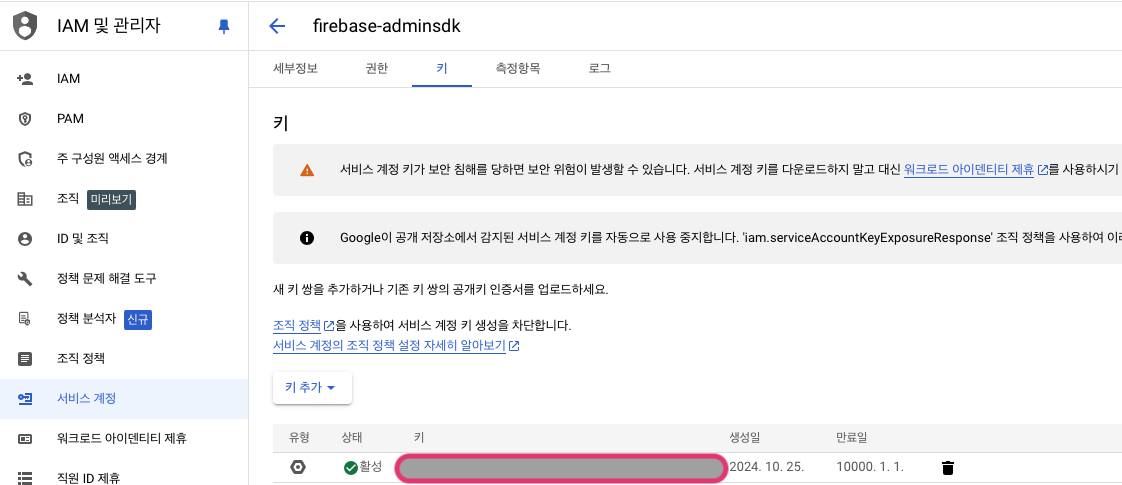Click the green 활성 status checkmark
Viewport: 1122px width, 485px height.
350,468
